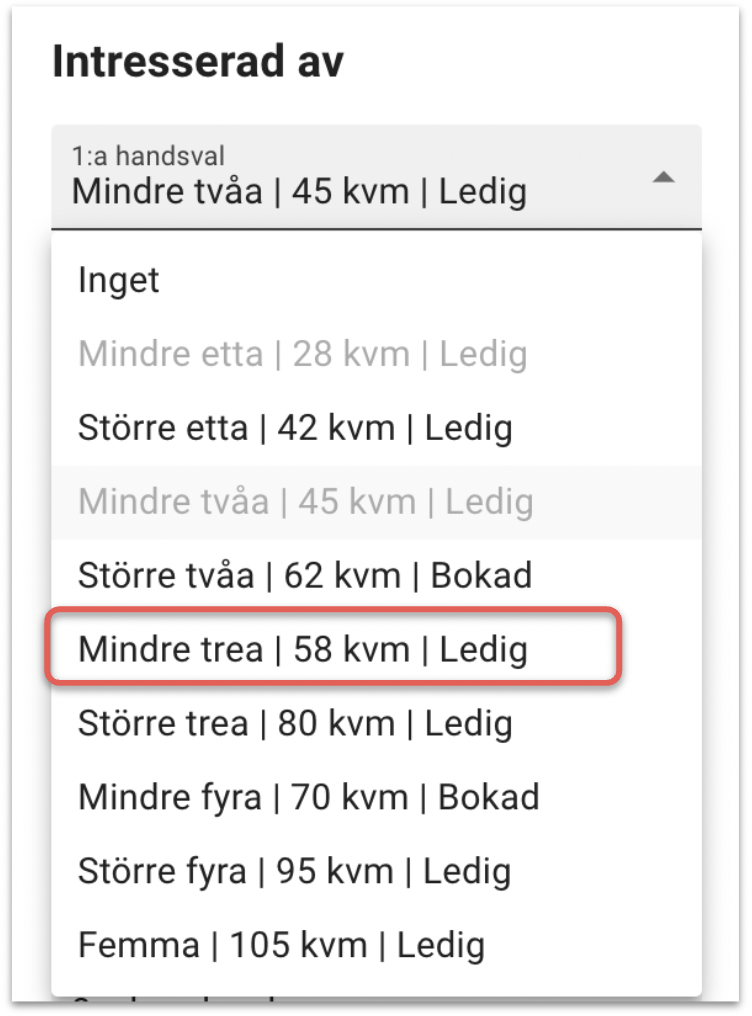The height and width of the screenshot is (1016, 752).
Task: Choose Större trea, 80 kvm, Ledig
Action: (295, 724)
